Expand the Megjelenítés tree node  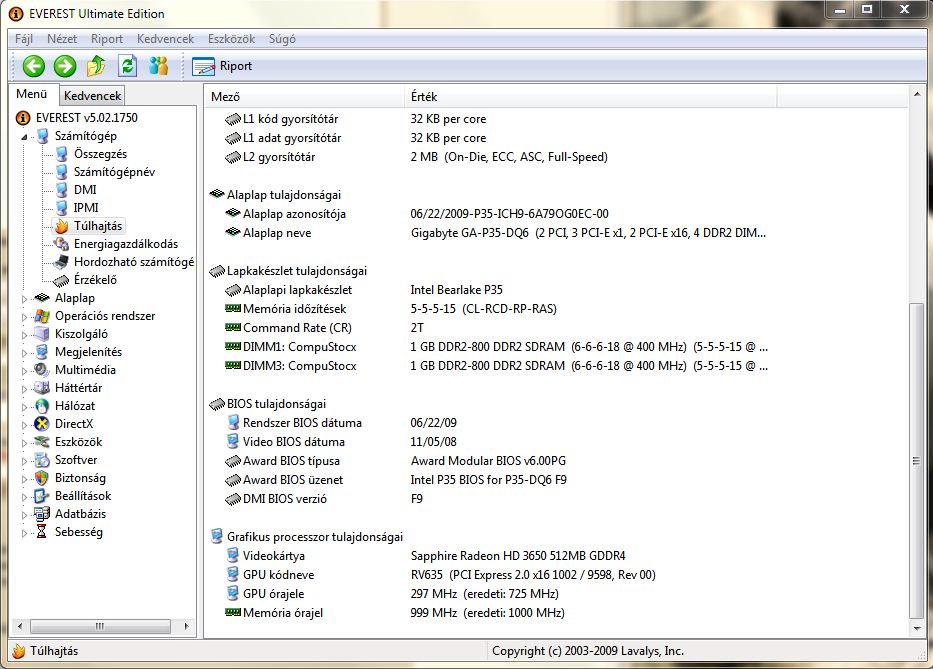24,352
